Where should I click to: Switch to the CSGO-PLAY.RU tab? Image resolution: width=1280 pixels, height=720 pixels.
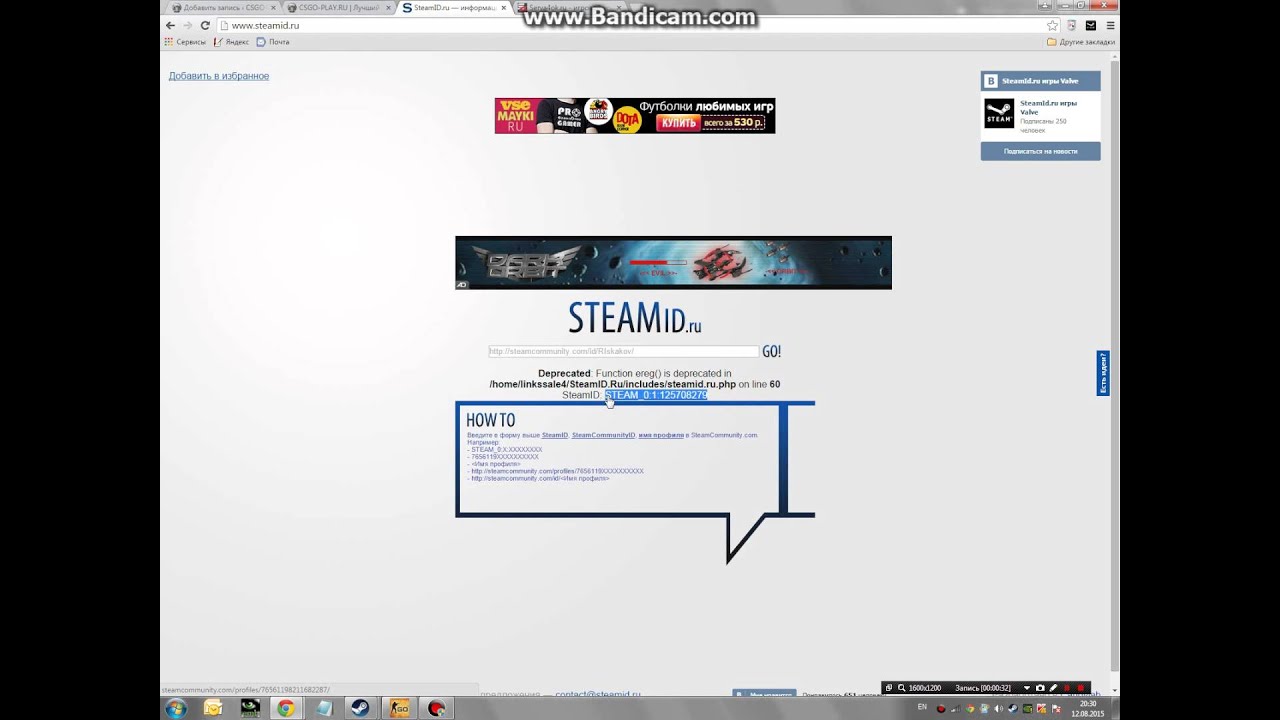click(337, 7)
